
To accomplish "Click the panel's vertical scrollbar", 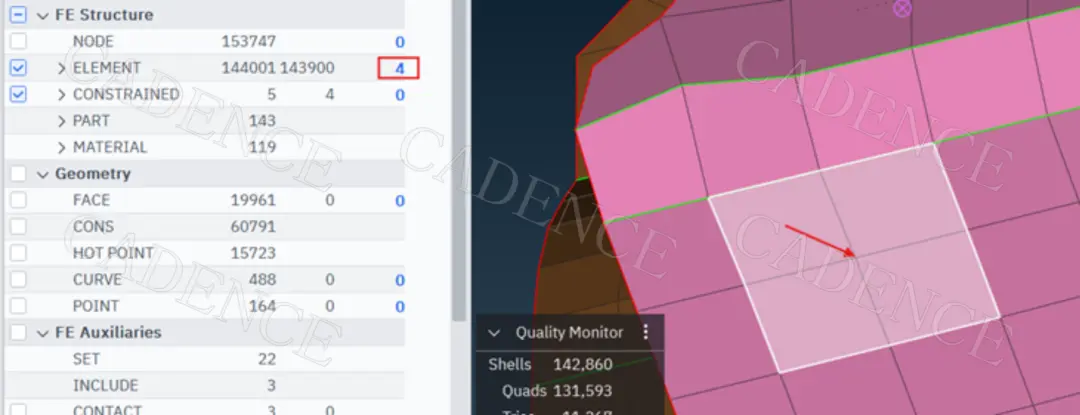I will (x=459, y=160).
